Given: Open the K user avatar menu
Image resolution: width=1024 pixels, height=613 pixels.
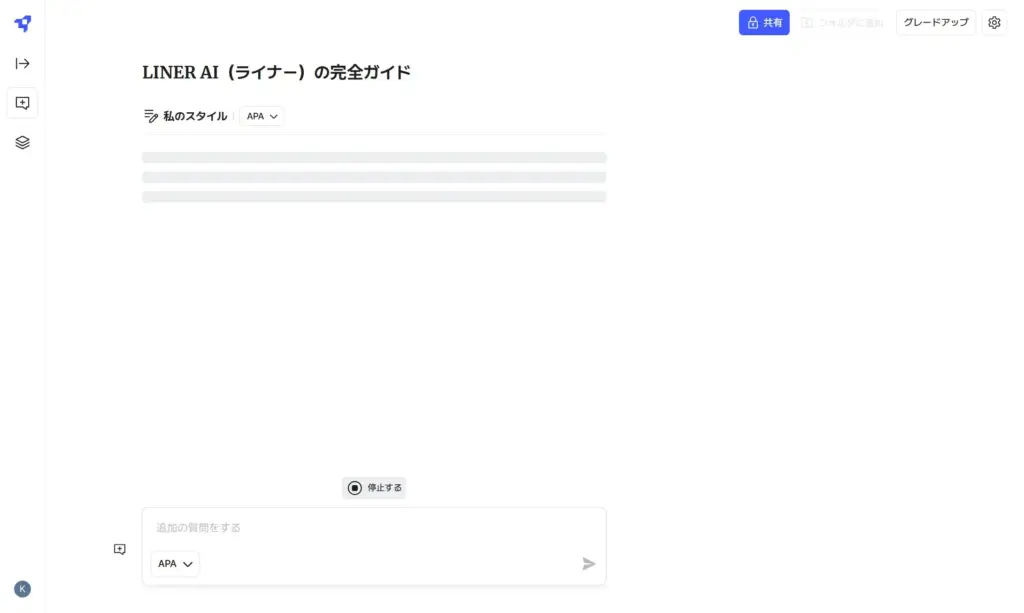Looking at the screenshot, I should (x=22, y=589).
